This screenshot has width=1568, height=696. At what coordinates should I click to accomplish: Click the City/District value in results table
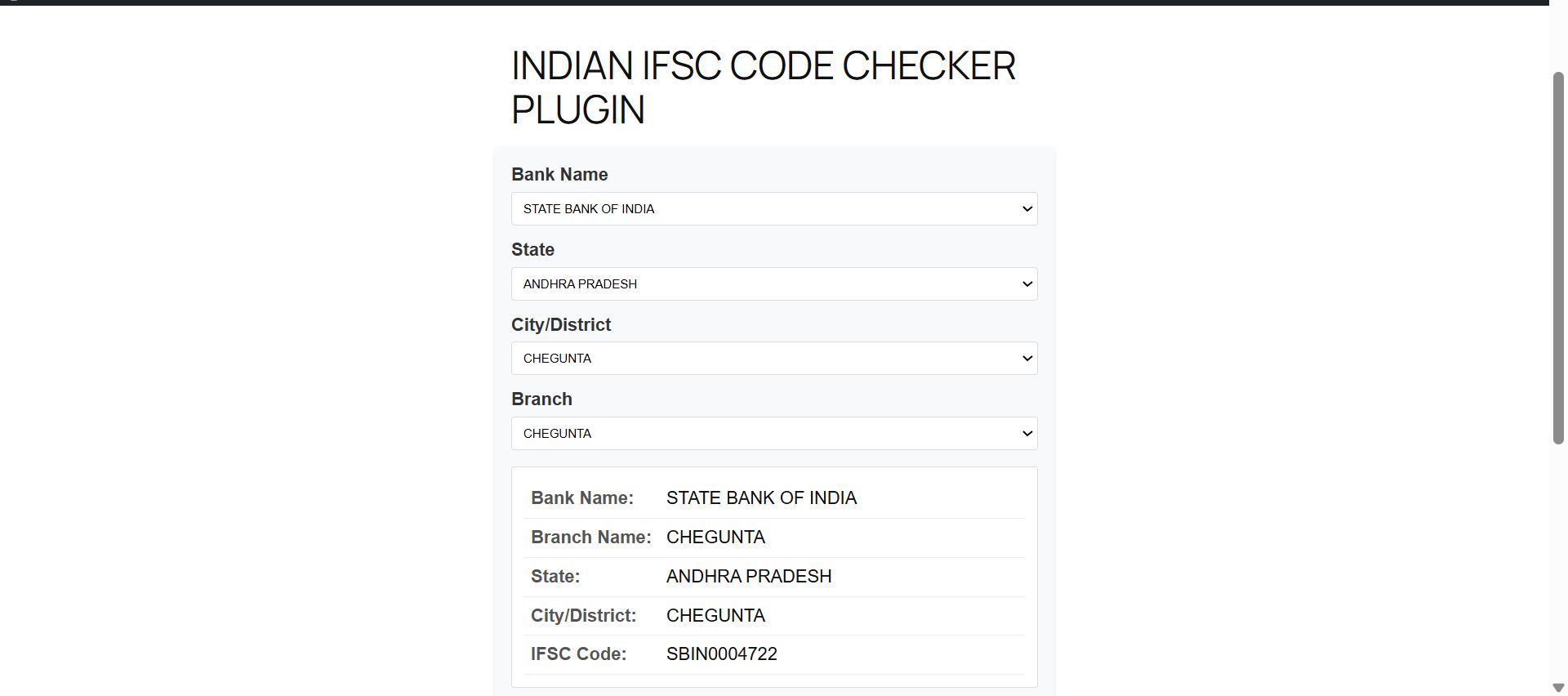point(715,616)
